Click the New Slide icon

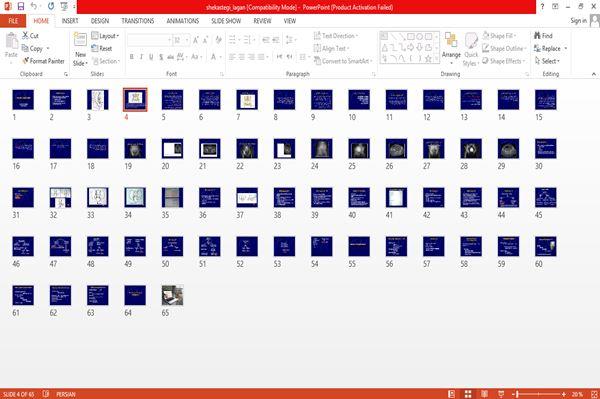click(x=80, y=40)
